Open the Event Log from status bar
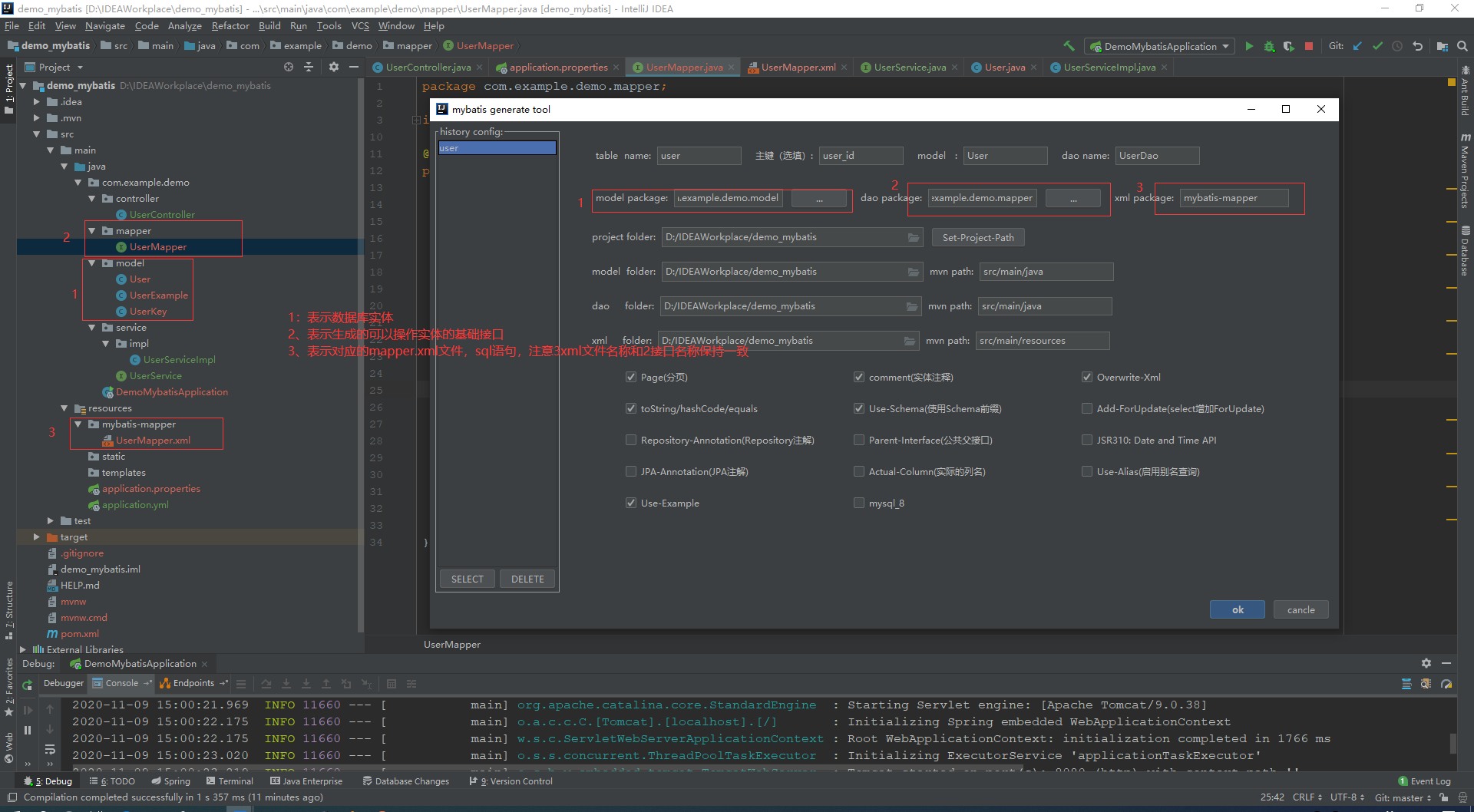1474x812 pixels. coord(1424,781)
